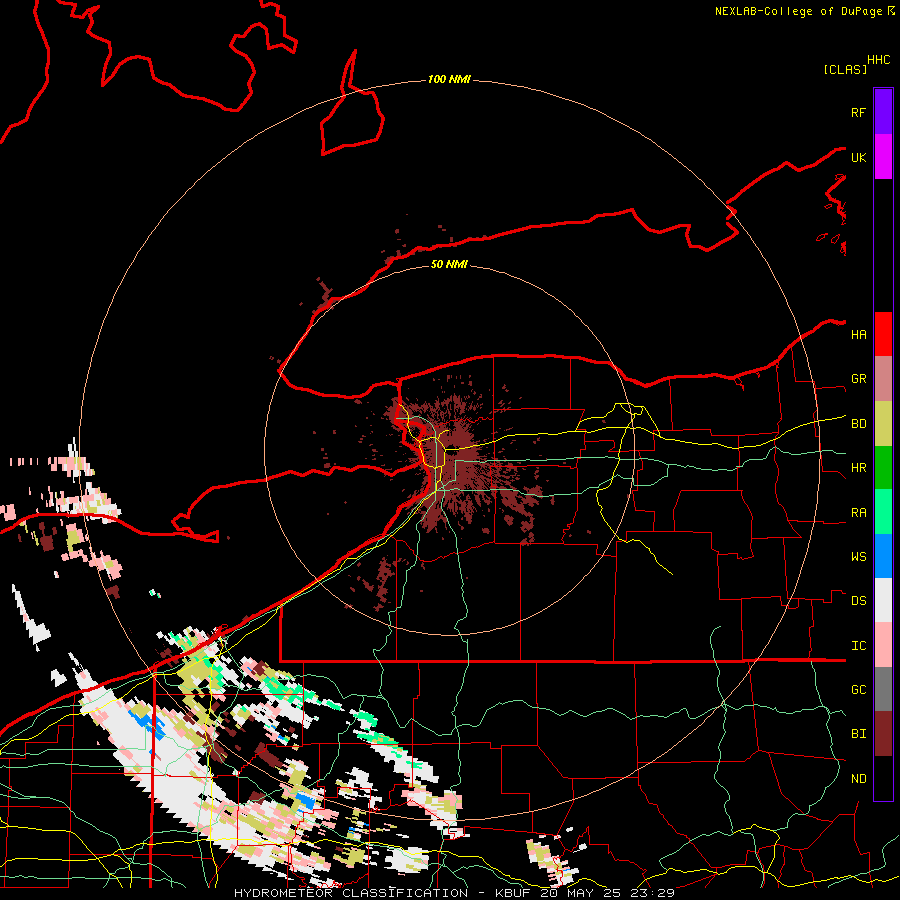
Task: Click the UK magenta legend swatch
Action: [883, 157]
